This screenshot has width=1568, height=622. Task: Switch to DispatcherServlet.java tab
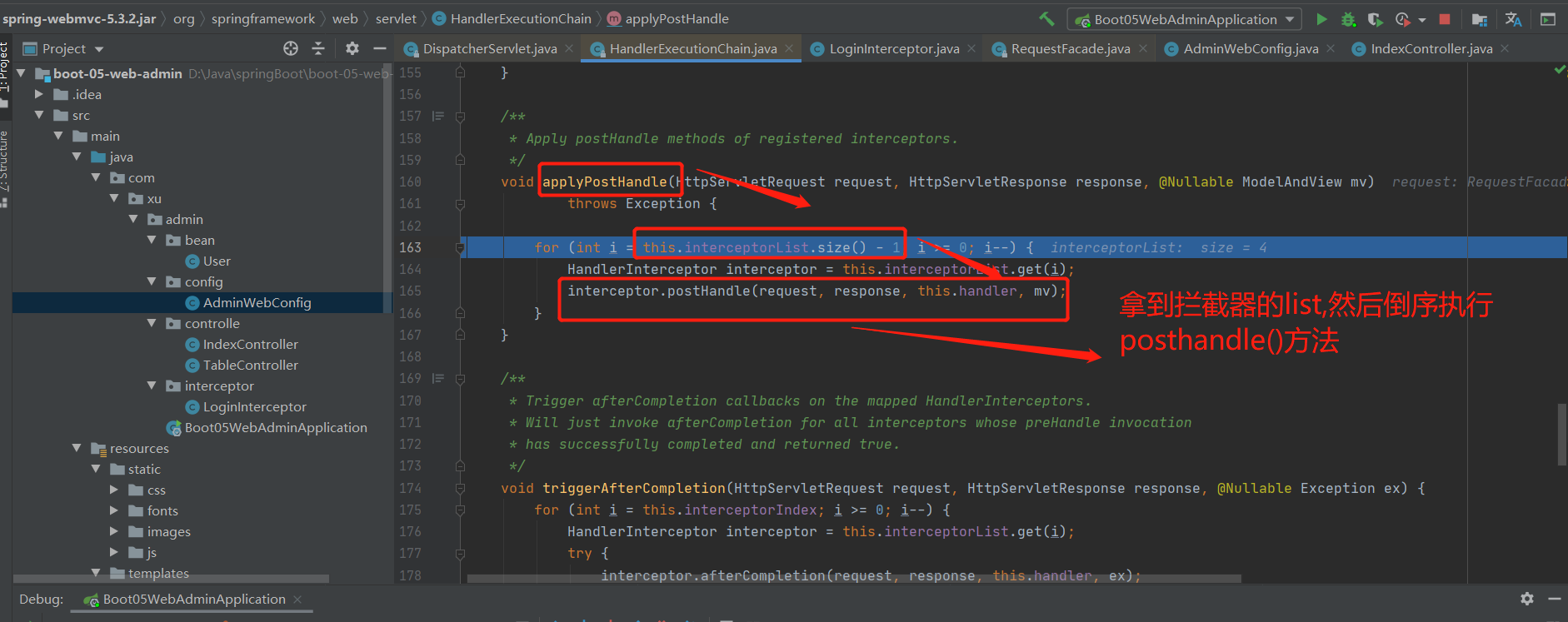(489, 49)
